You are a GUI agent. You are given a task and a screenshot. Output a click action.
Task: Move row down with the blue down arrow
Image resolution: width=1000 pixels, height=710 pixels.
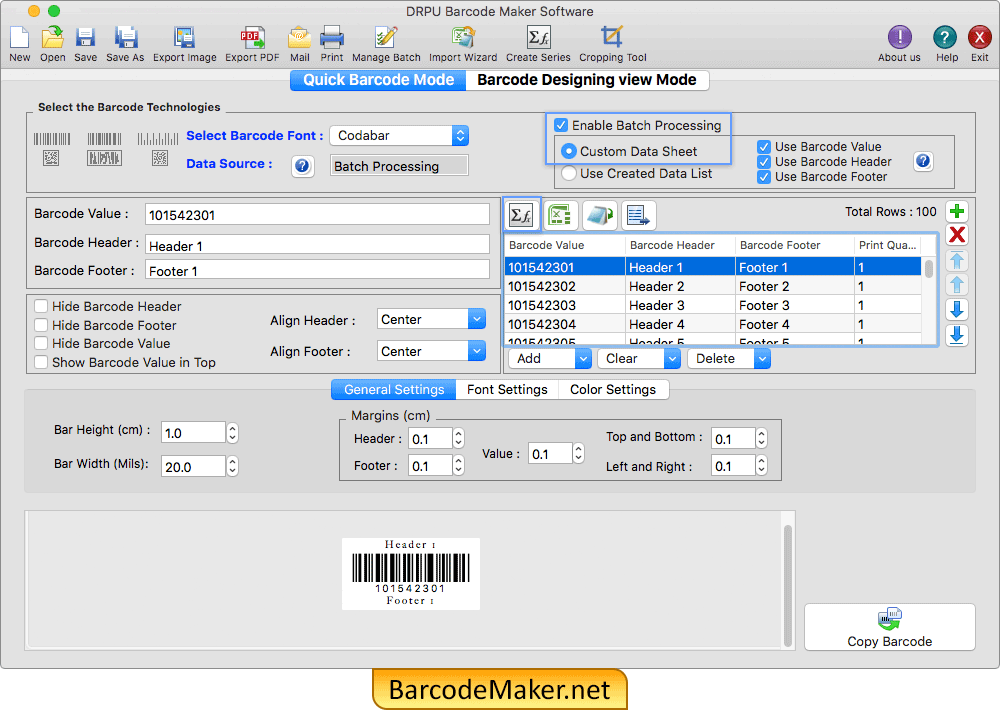pyautogui.click(x=957, y=309)
